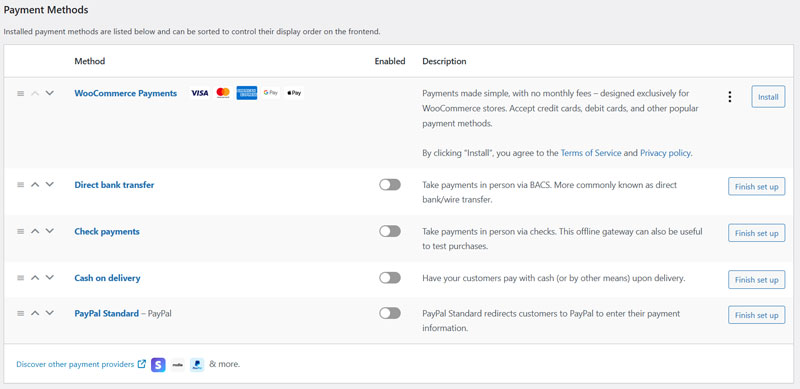The image size is (800, 389).
Task: Enable Check payments toggle
Action: pyautogui.click(x=390, y=231)
